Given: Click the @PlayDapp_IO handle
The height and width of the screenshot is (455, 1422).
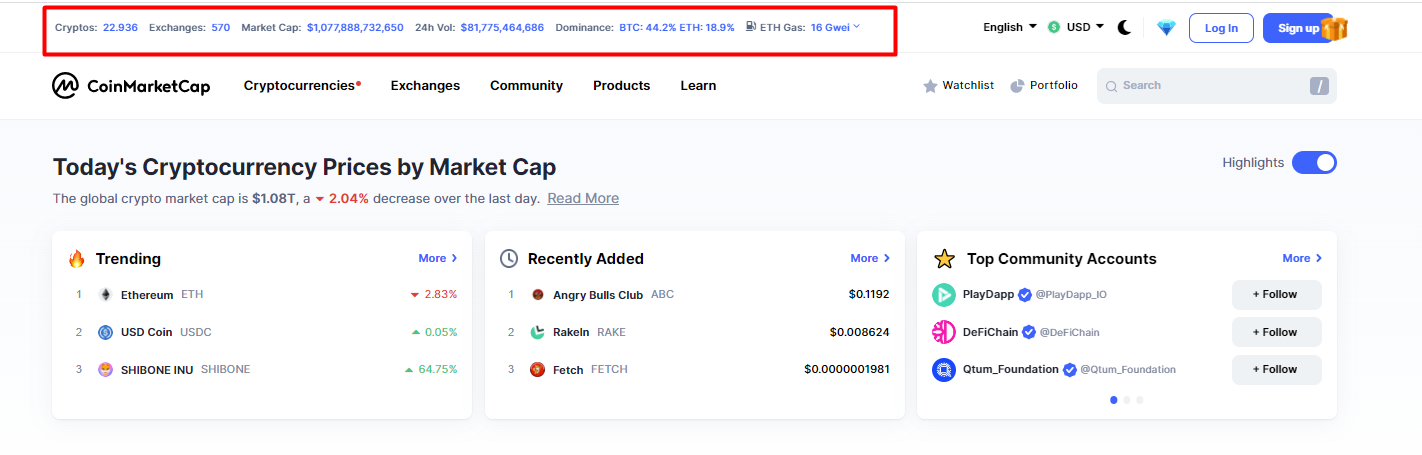Looking at the screenshot, I should (x=1071, y=295).
